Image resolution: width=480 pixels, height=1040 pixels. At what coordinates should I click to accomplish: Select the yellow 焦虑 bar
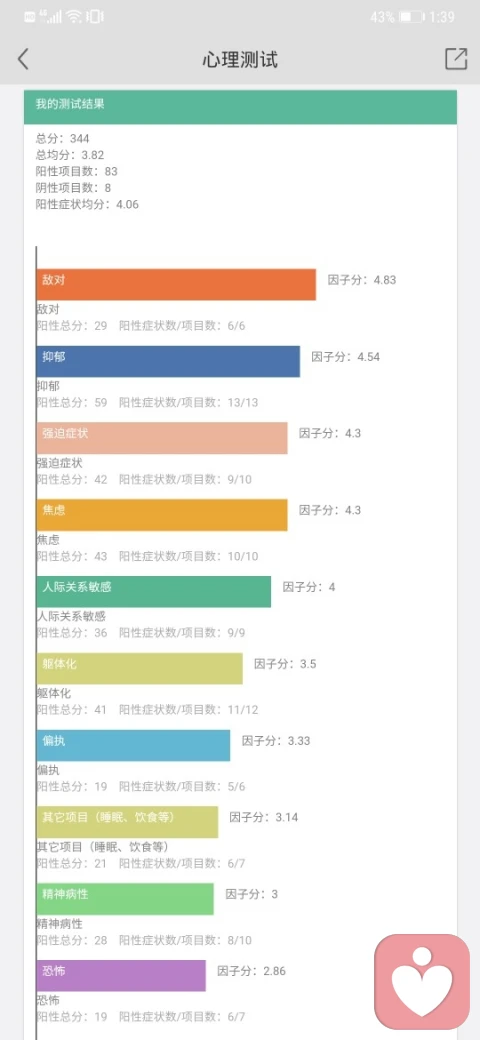[162, 515]
